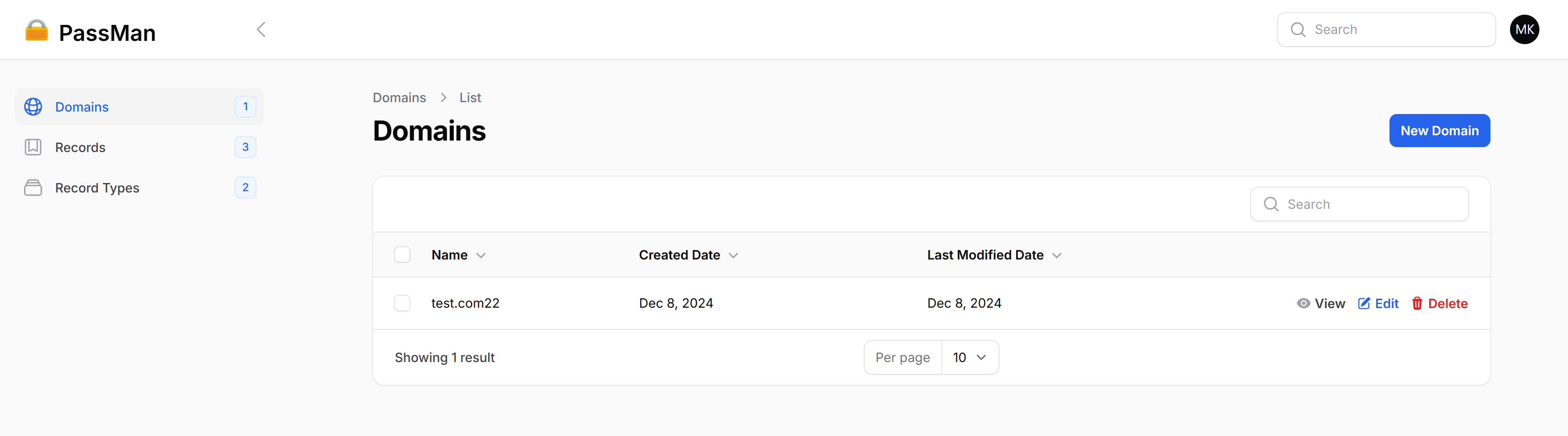Click the Delete trash icon for test.com22
The width and height of the screenshot is (1568, 436).
click(1418, 303)
